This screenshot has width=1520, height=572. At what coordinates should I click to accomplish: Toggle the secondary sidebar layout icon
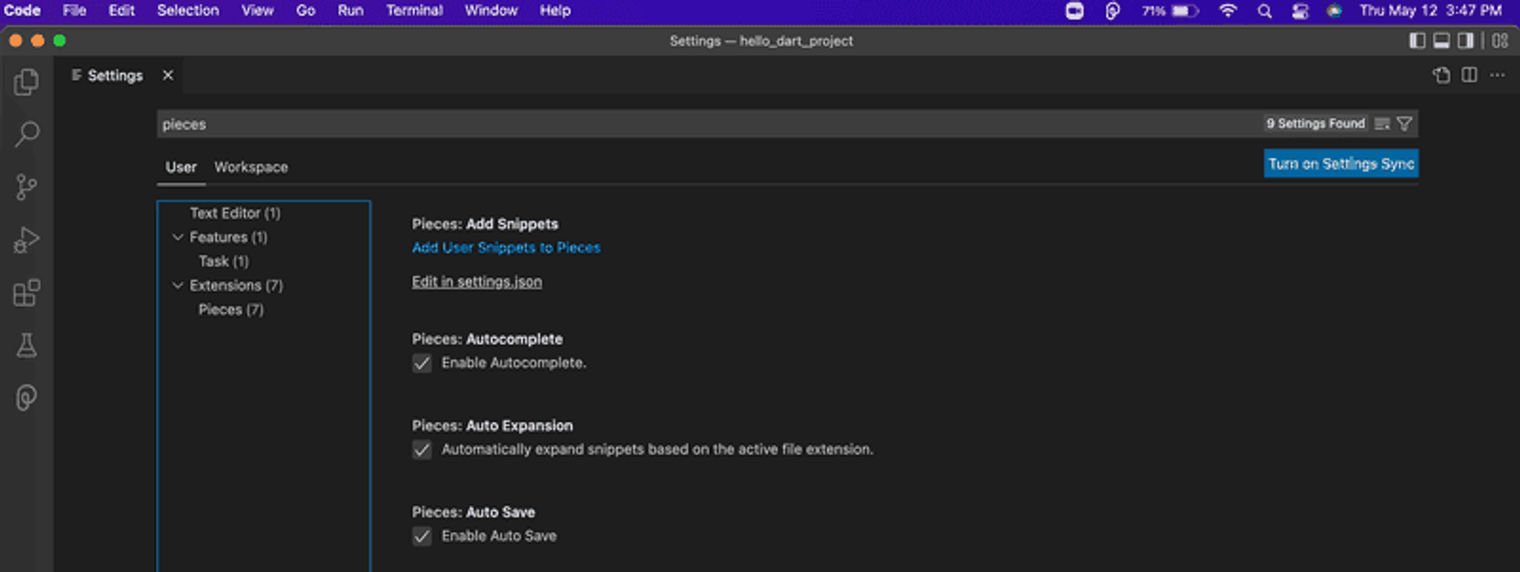[1466, 41]
